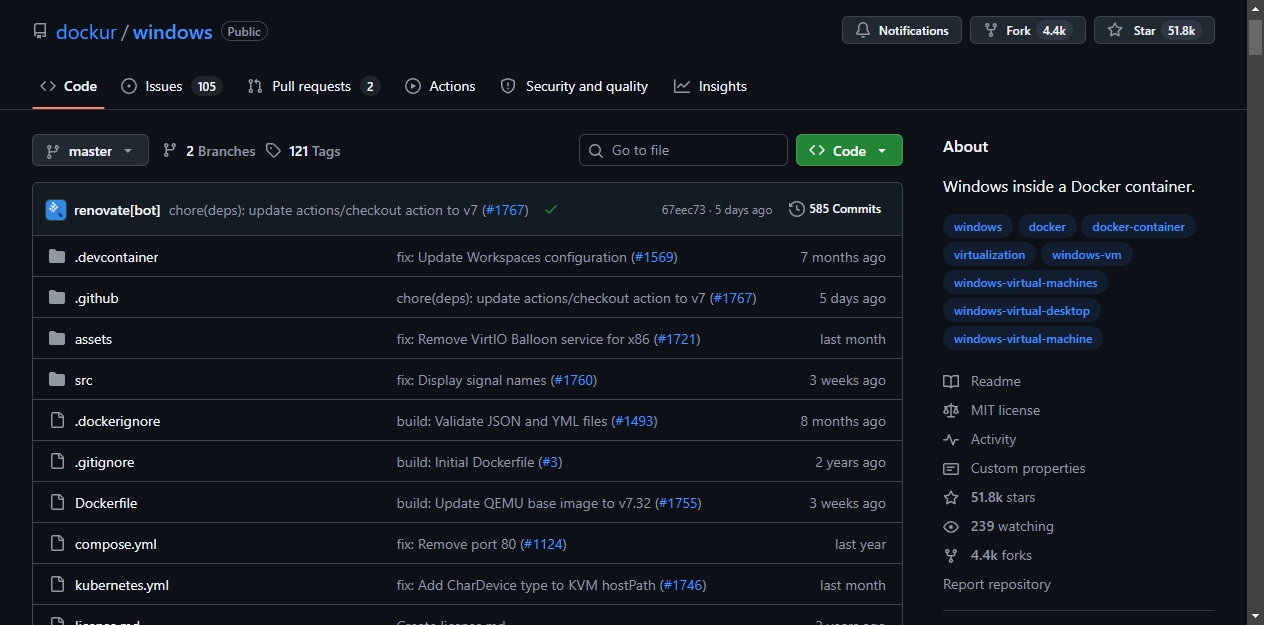
Task: Select the windows-vm topic tag
Action: coord(1086,255)
